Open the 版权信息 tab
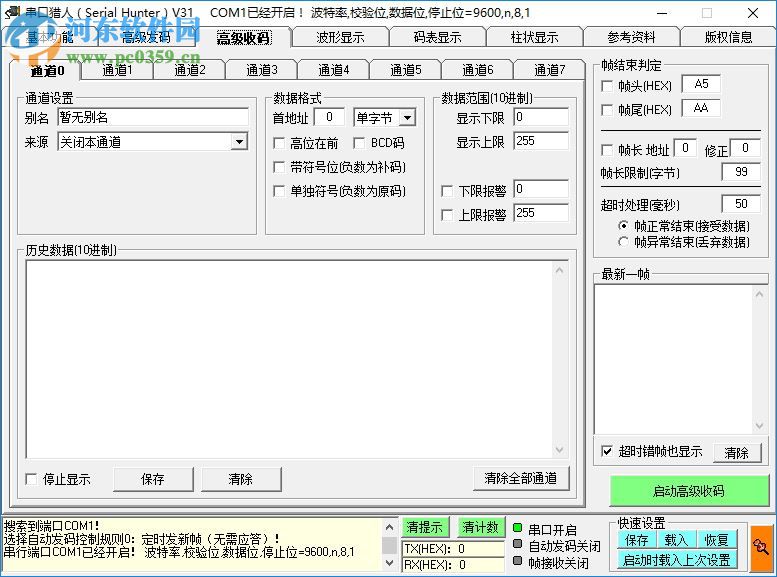Screen dimensions: 777x577 (x=728, y=37)
